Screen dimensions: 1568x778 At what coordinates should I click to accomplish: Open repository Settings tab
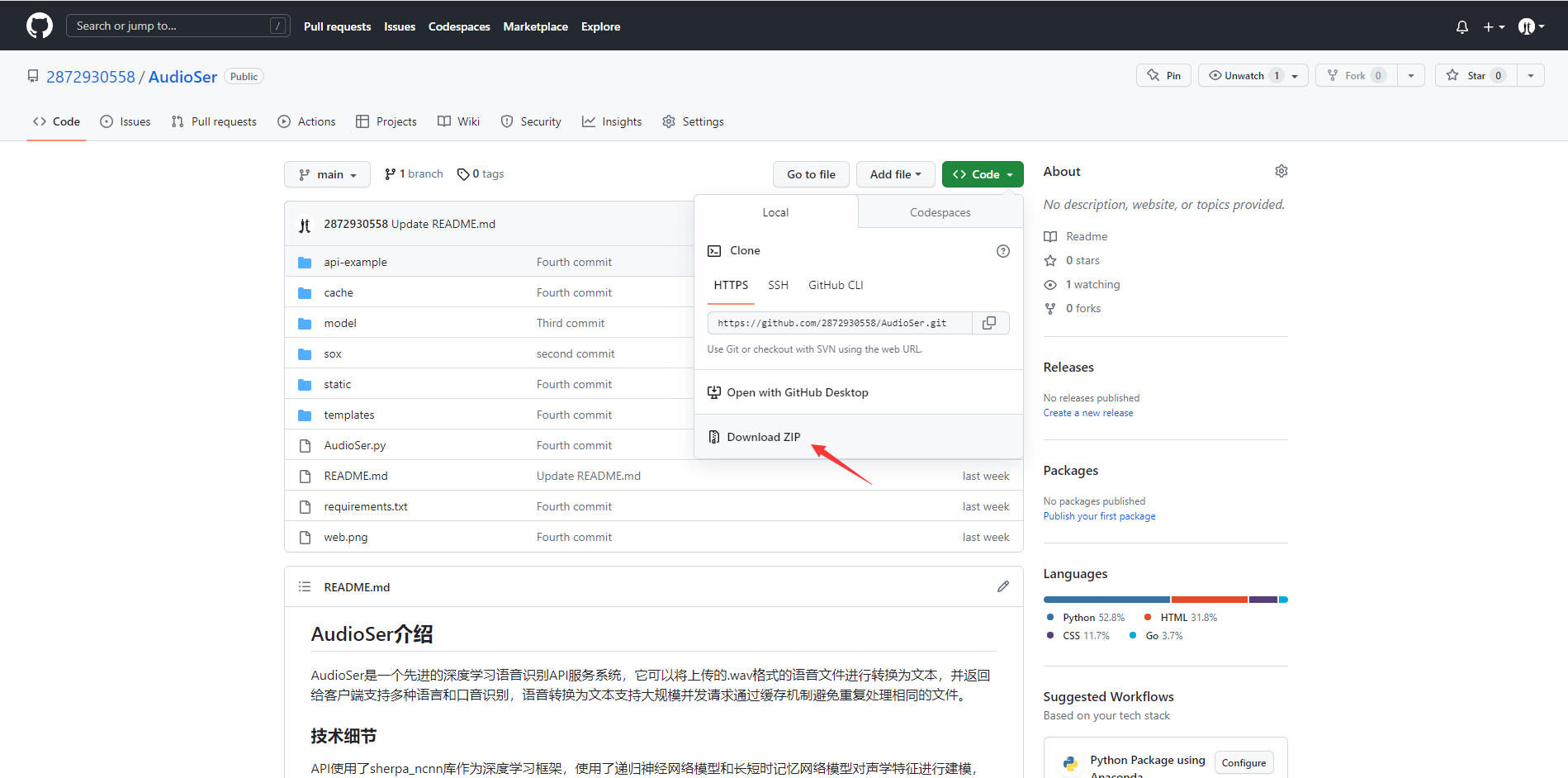coord(693,121)
